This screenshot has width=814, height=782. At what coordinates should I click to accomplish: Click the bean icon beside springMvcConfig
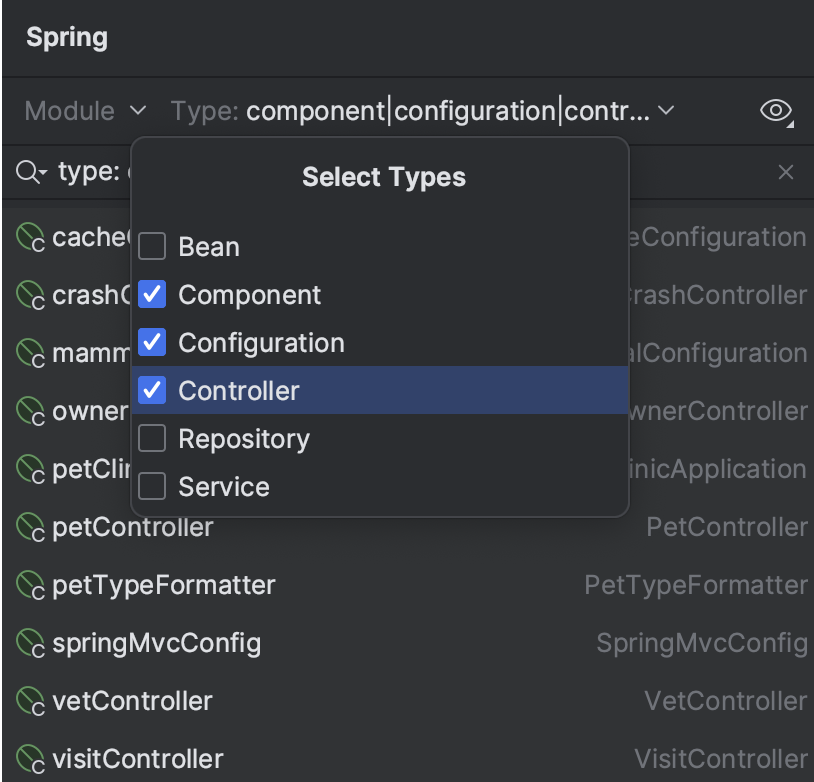pos(28,643)
